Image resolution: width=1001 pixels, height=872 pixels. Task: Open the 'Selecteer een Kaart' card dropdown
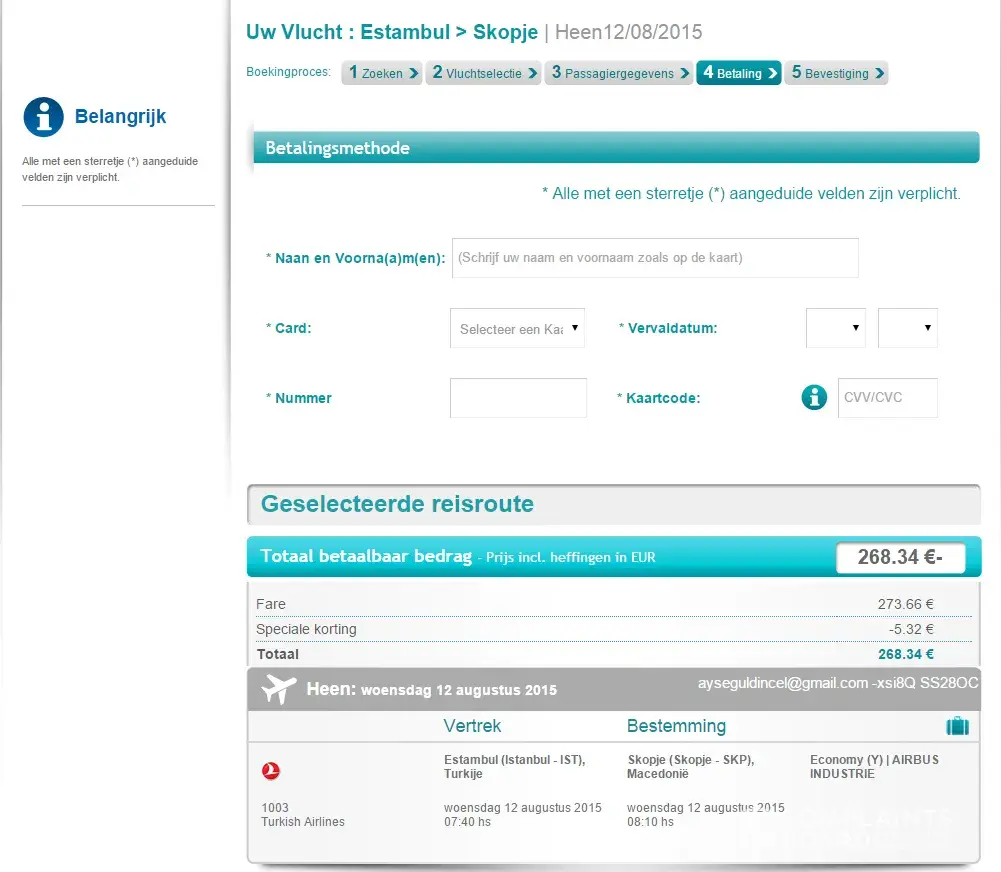click(x=517, y=328)
